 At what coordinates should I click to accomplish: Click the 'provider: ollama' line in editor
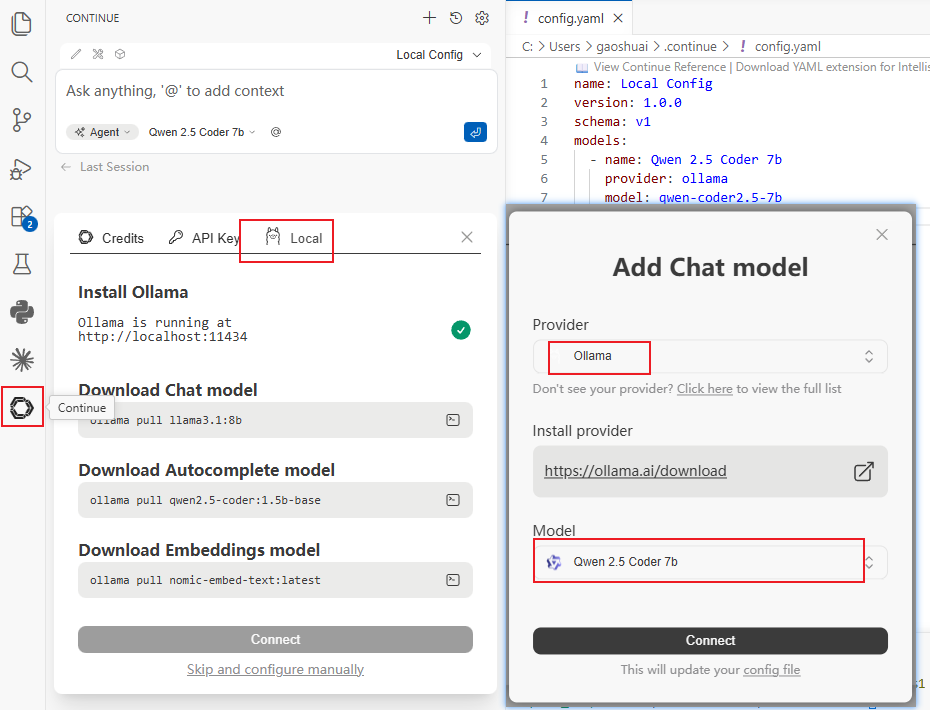[x=666, y=179]
